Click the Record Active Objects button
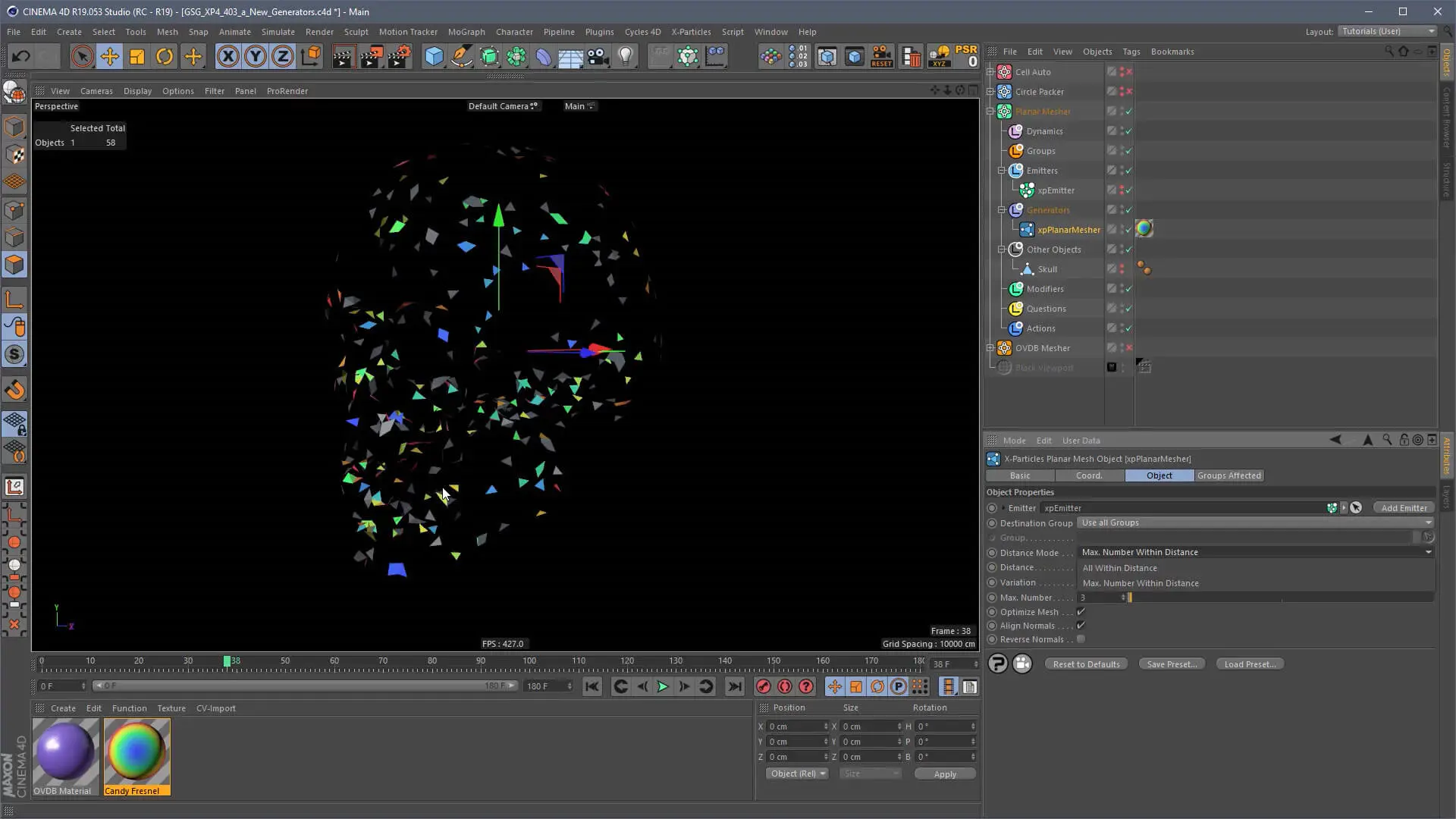The height and width of the screenshot is (819, 1456). [764, 687]
